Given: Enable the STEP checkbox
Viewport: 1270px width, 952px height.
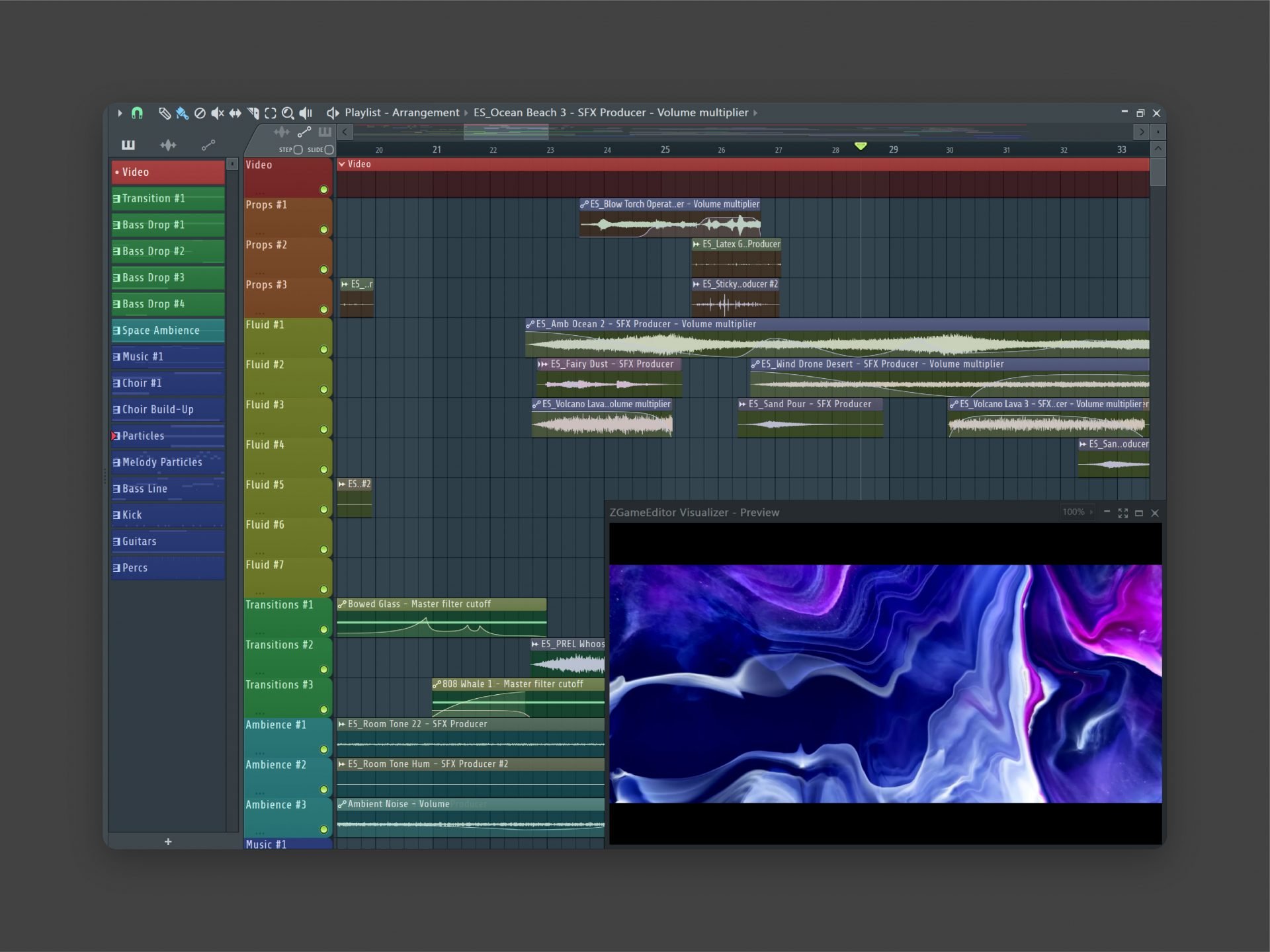Looking at the screenshot, I should click(298, 150).
